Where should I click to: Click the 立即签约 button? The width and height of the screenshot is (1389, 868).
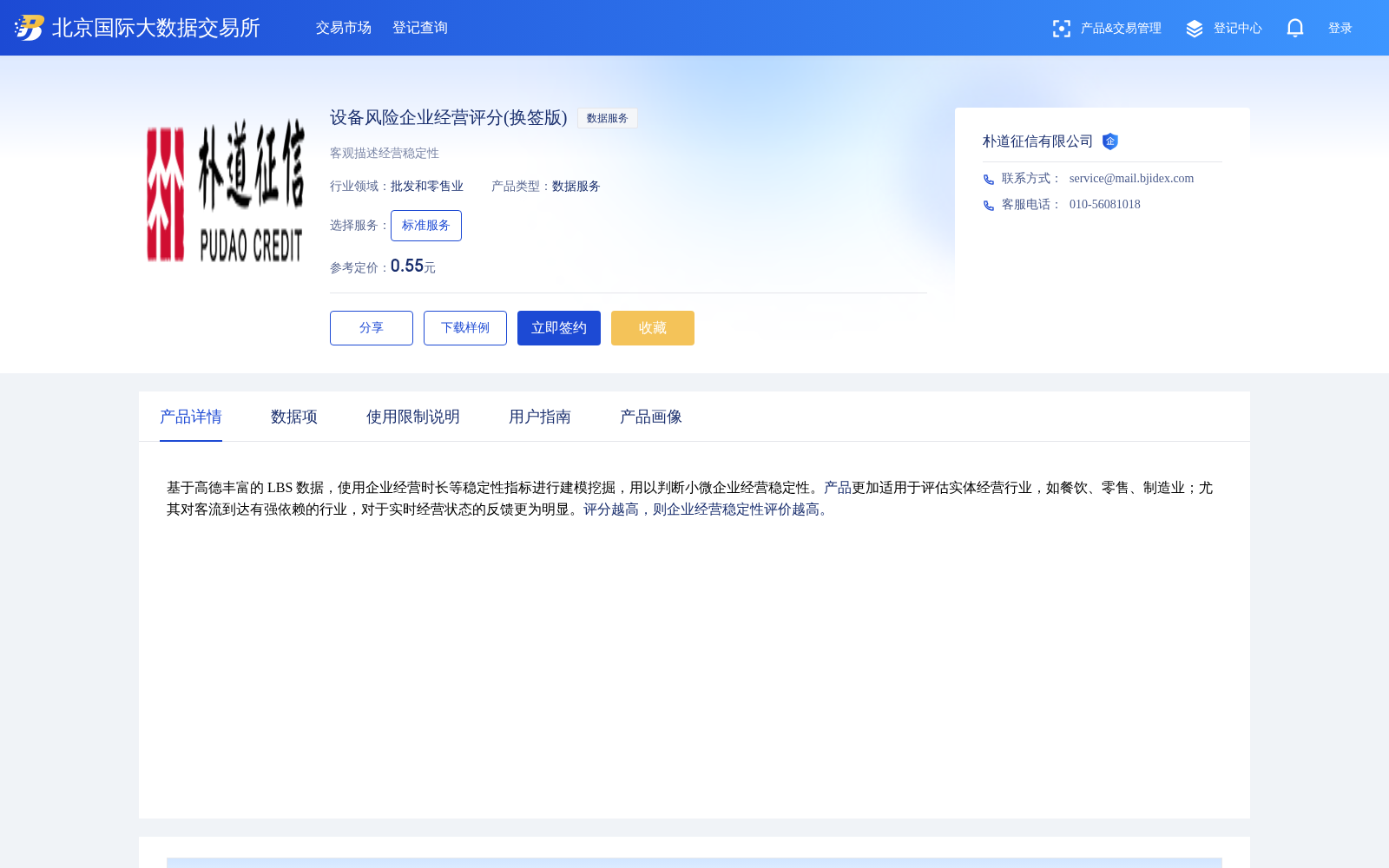[559, 328]
